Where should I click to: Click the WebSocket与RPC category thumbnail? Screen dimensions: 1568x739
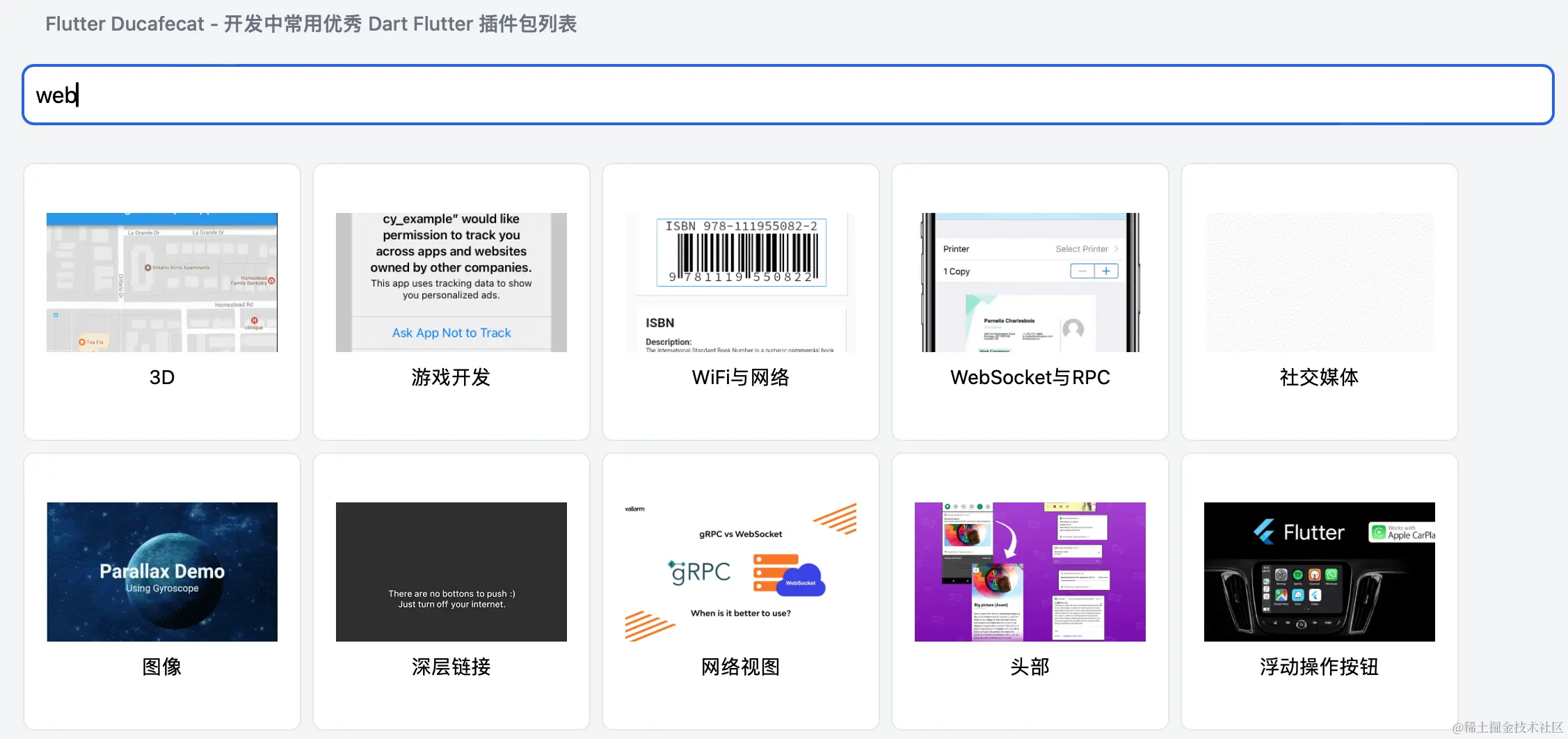(1029, 283)
